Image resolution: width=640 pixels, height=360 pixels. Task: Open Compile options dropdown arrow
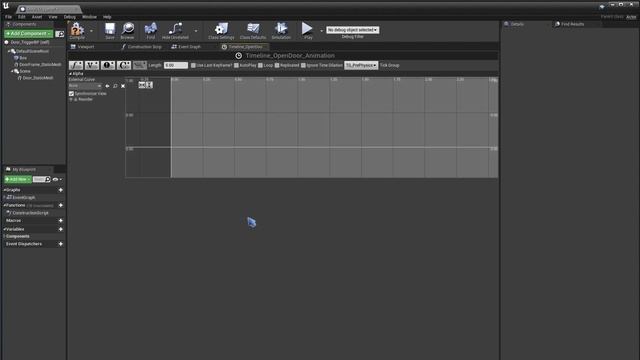point(91,31)
